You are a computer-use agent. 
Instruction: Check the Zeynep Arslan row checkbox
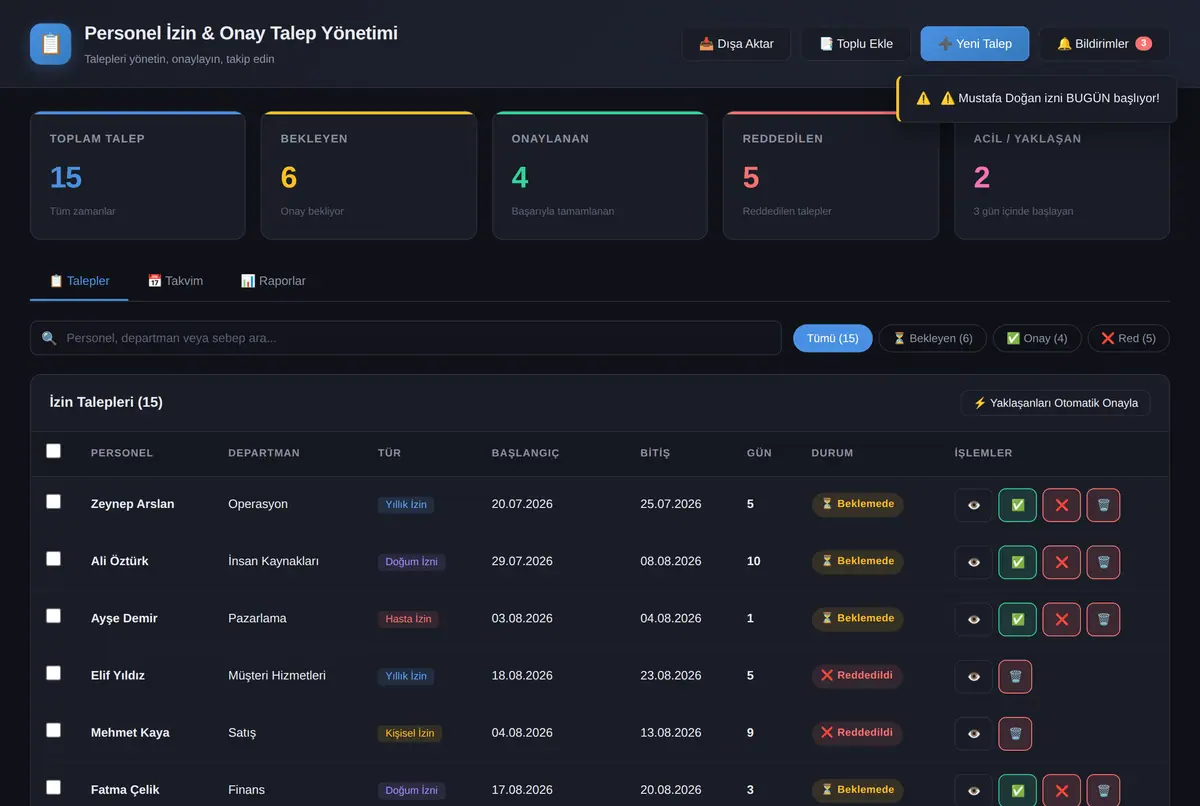click(53, 502)
